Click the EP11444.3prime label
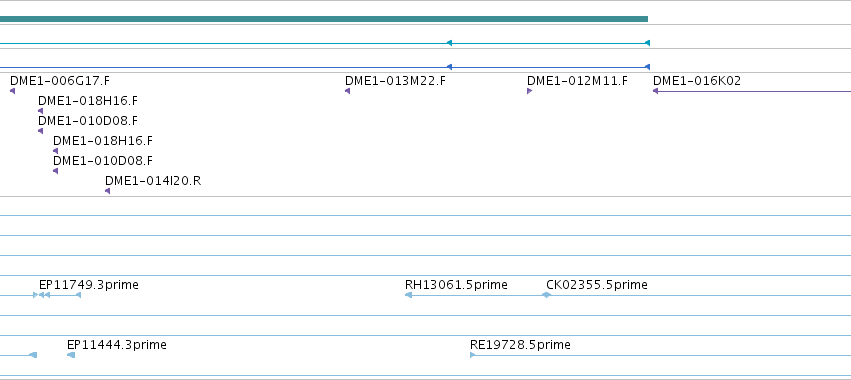The width and height of the screenshot is (851, 380). (x=117, y=345)
